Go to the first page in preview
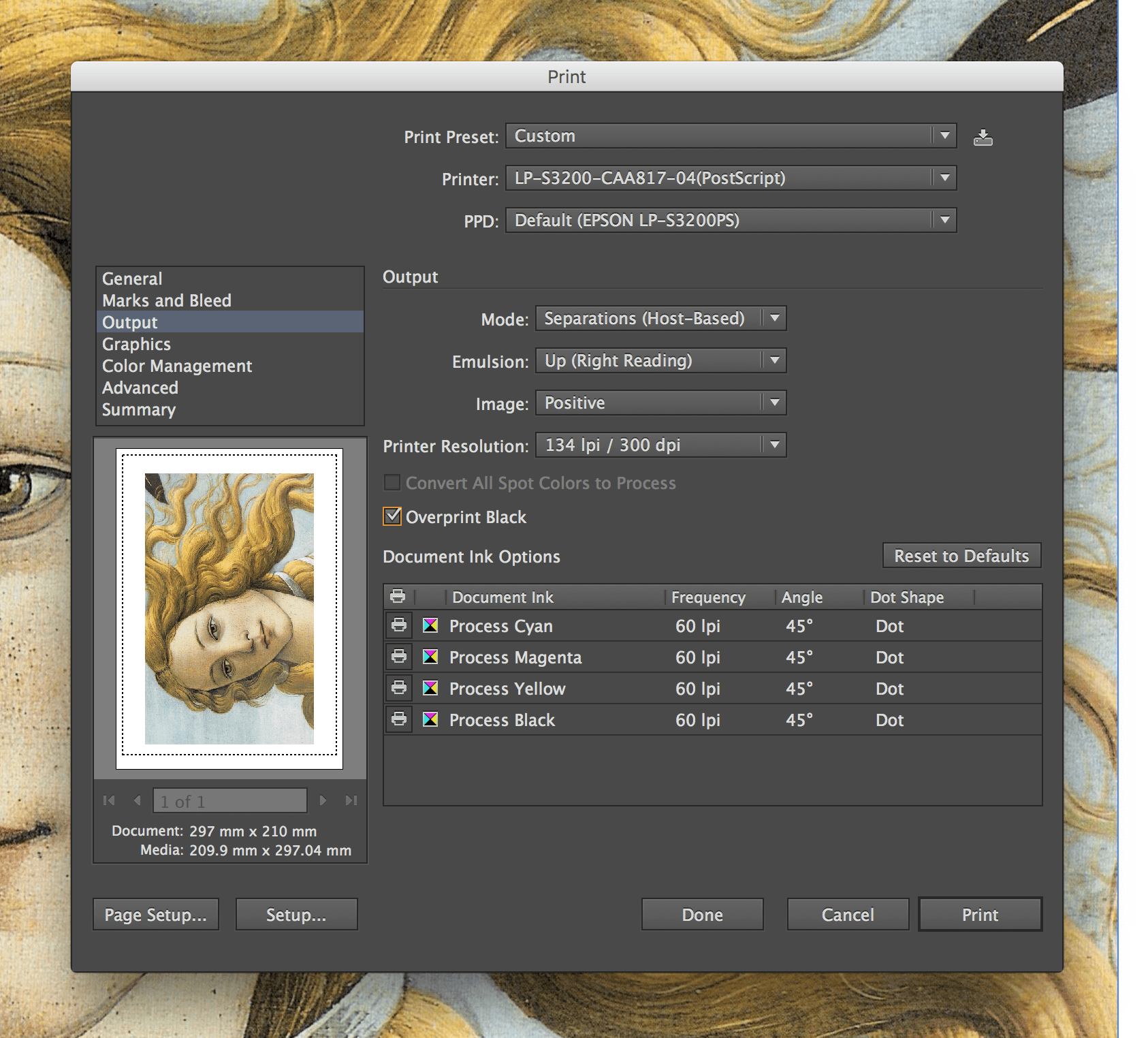 pos(109,800)
